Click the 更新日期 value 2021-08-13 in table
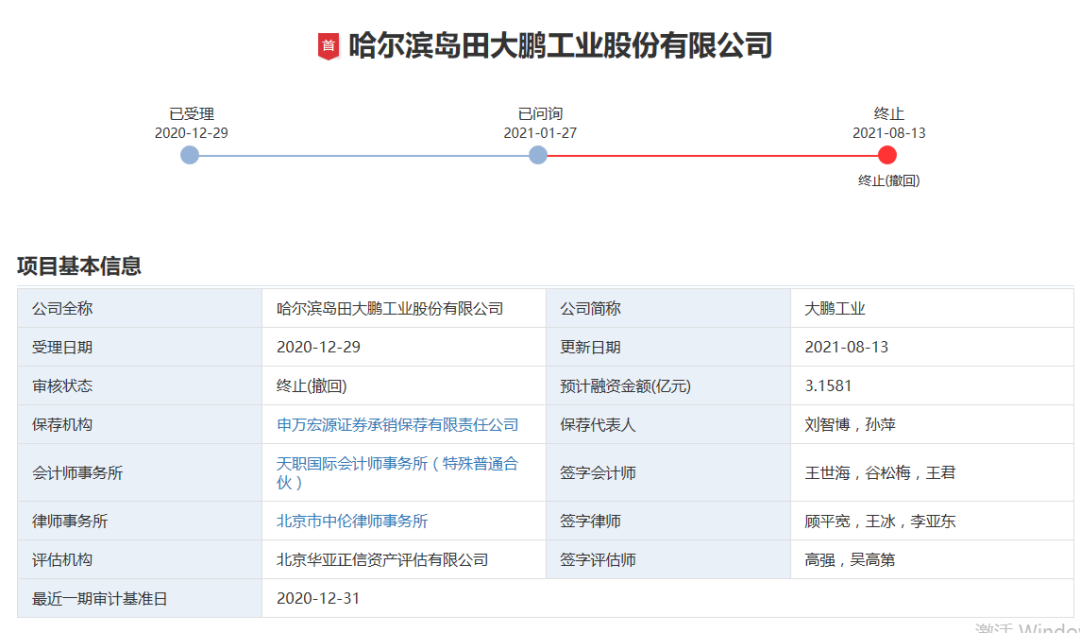 [932, 347]
